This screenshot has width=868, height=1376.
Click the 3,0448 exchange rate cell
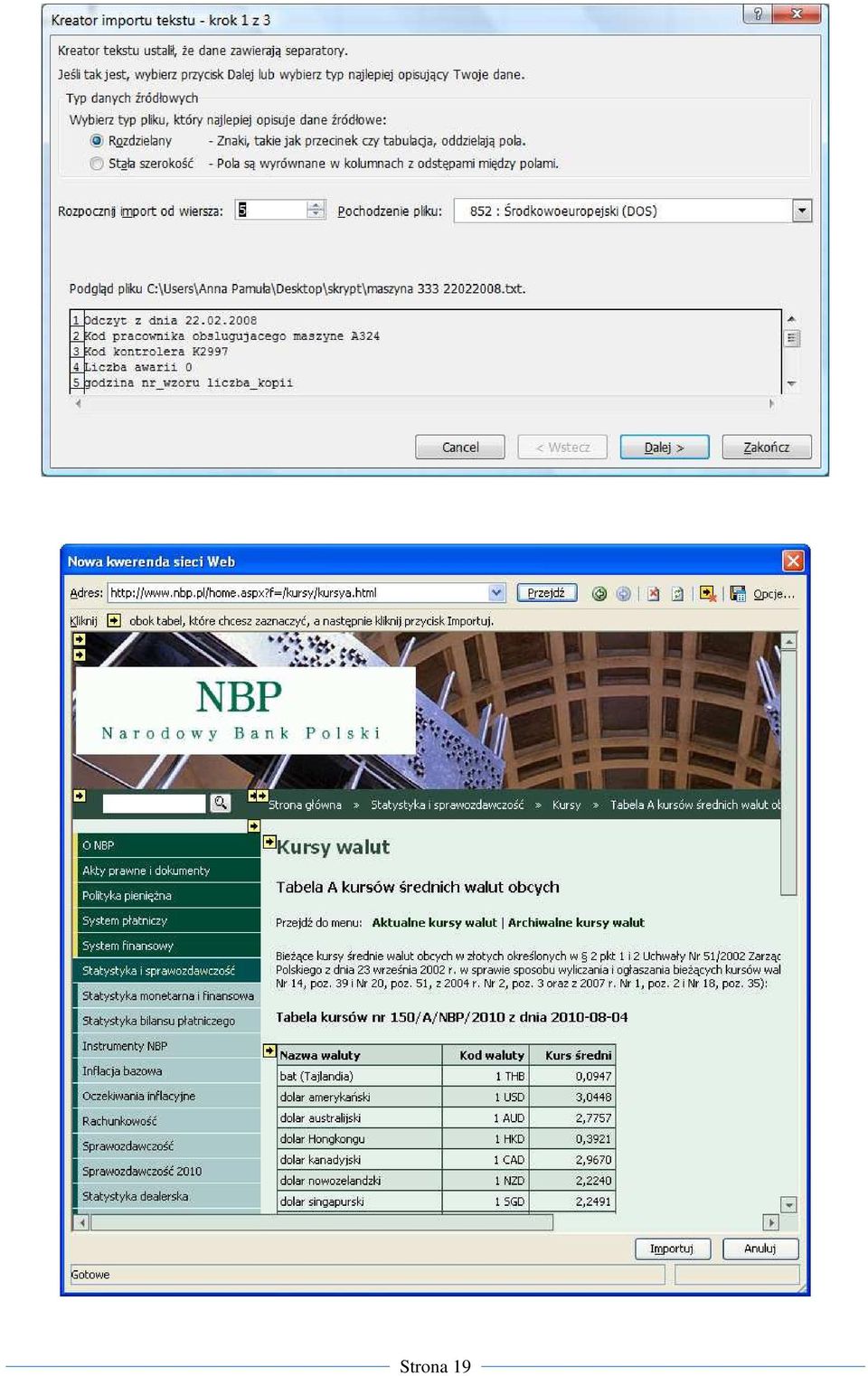coord(572,1098)
